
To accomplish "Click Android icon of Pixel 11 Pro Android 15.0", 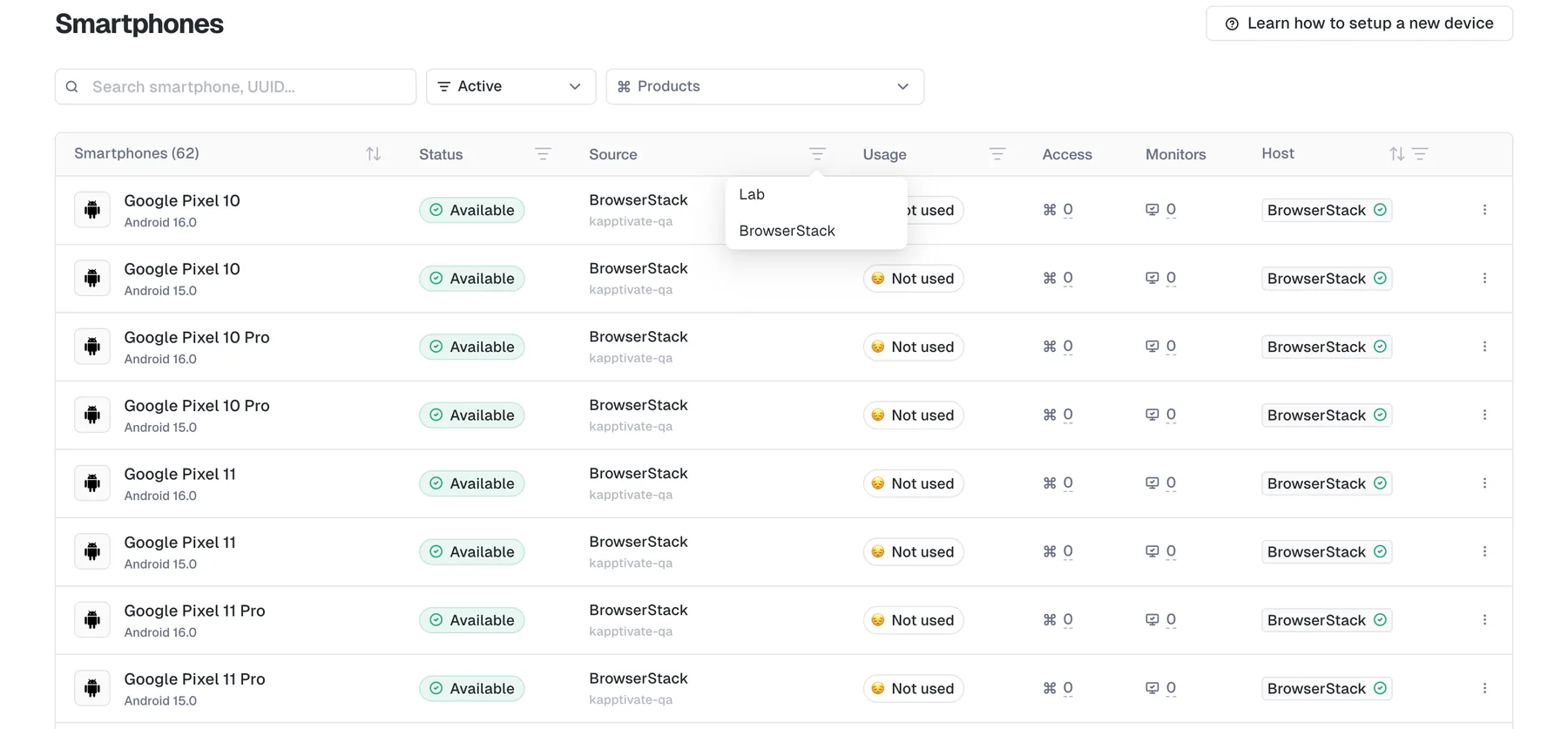I will [92, 689].
